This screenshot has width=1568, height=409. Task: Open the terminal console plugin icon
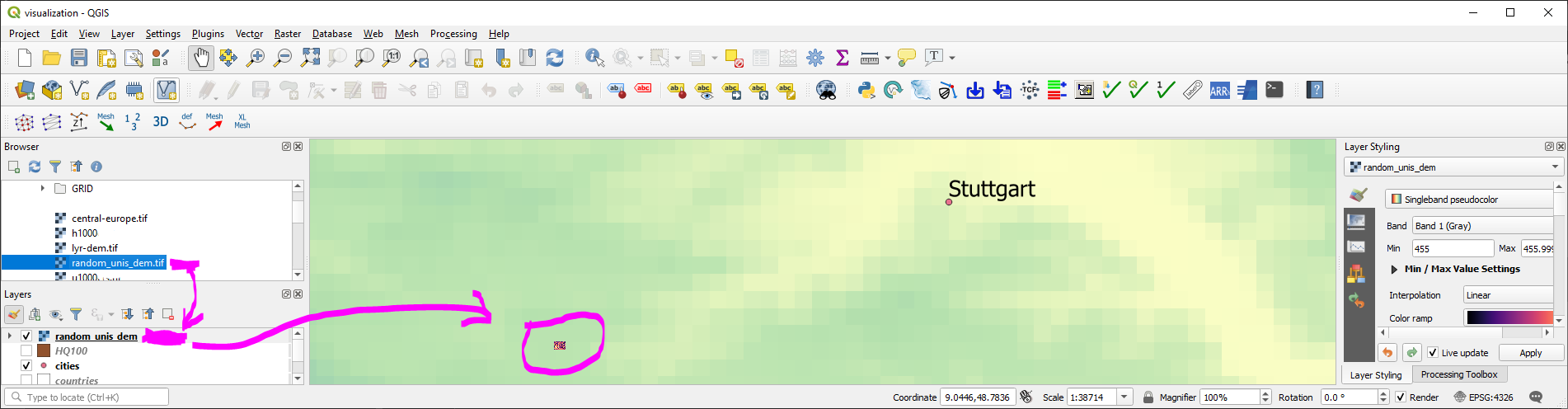tap(1275, 90)
